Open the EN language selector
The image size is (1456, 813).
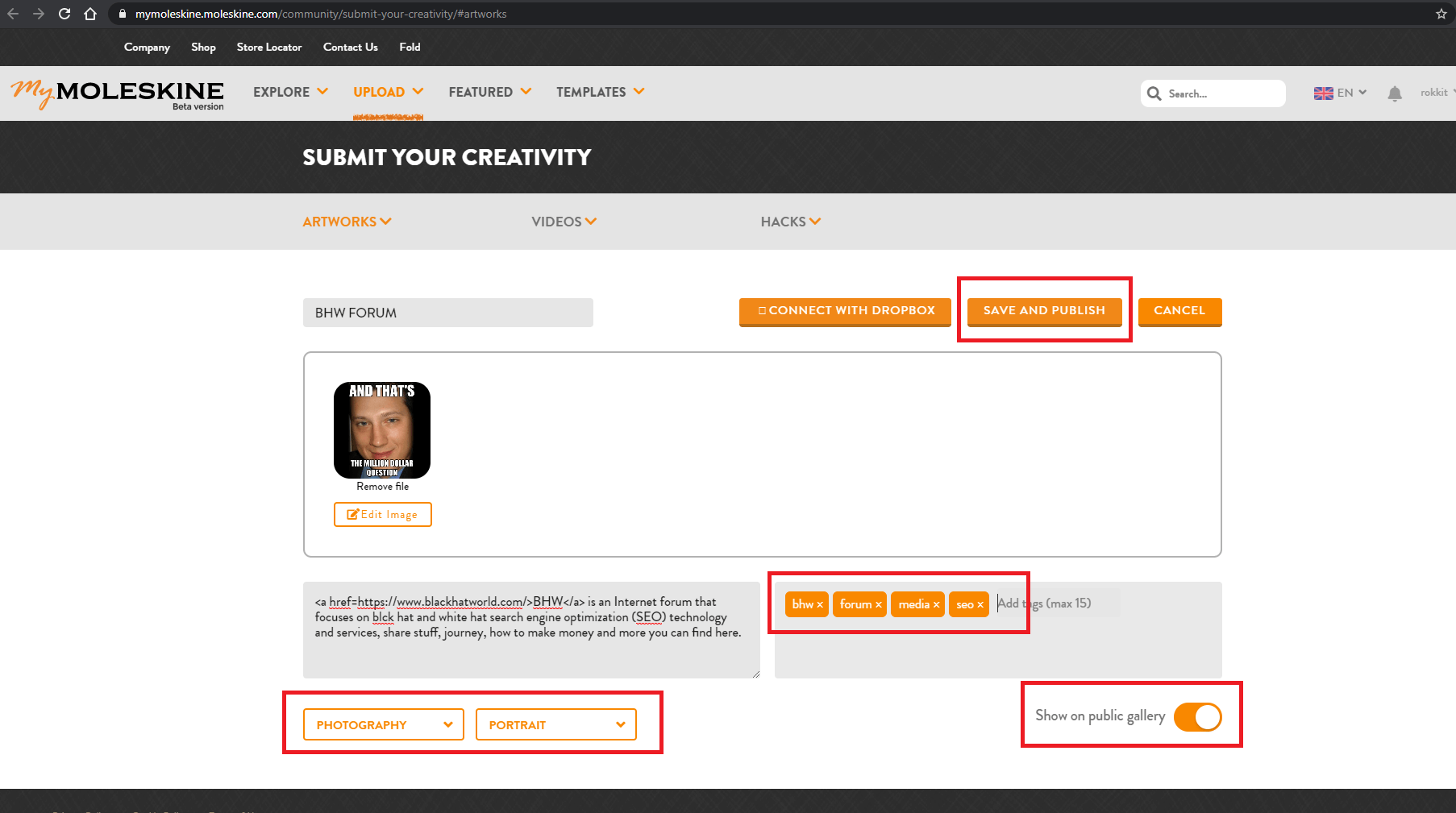click(1340, 93)
